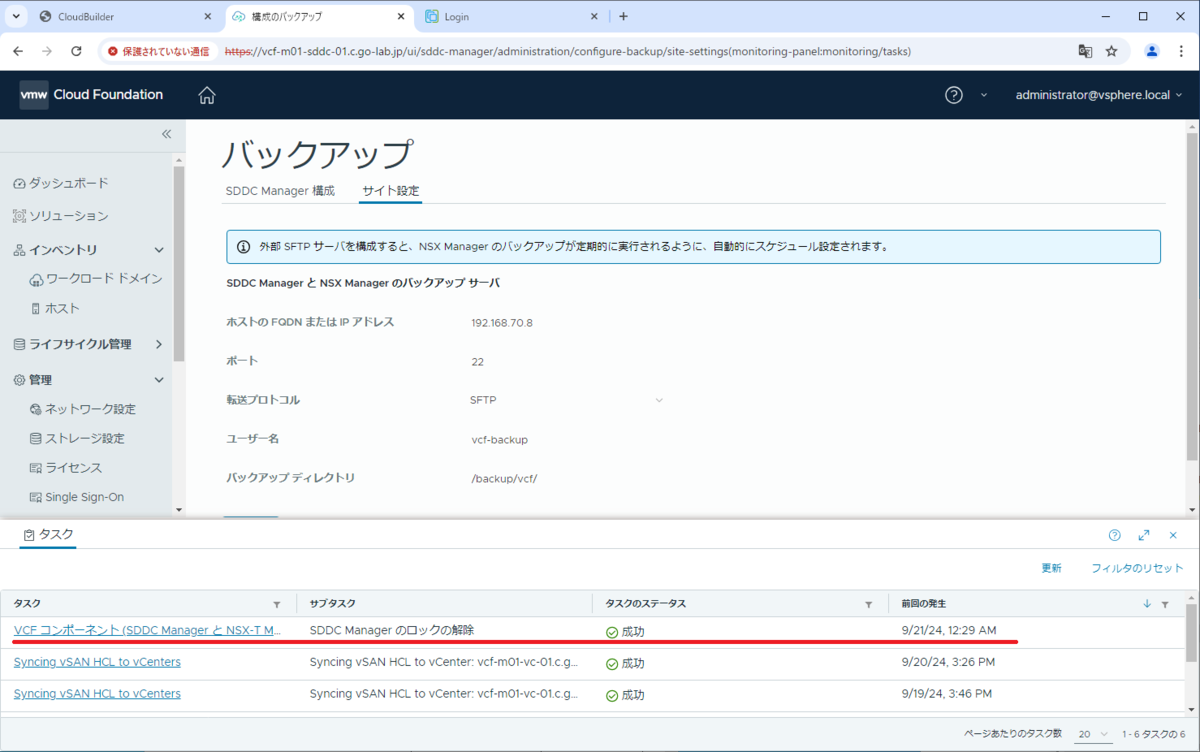Open the administrator@vsphere.local user menu
The height and width of the screenshot is (752, 1200).
[1099, 95]
